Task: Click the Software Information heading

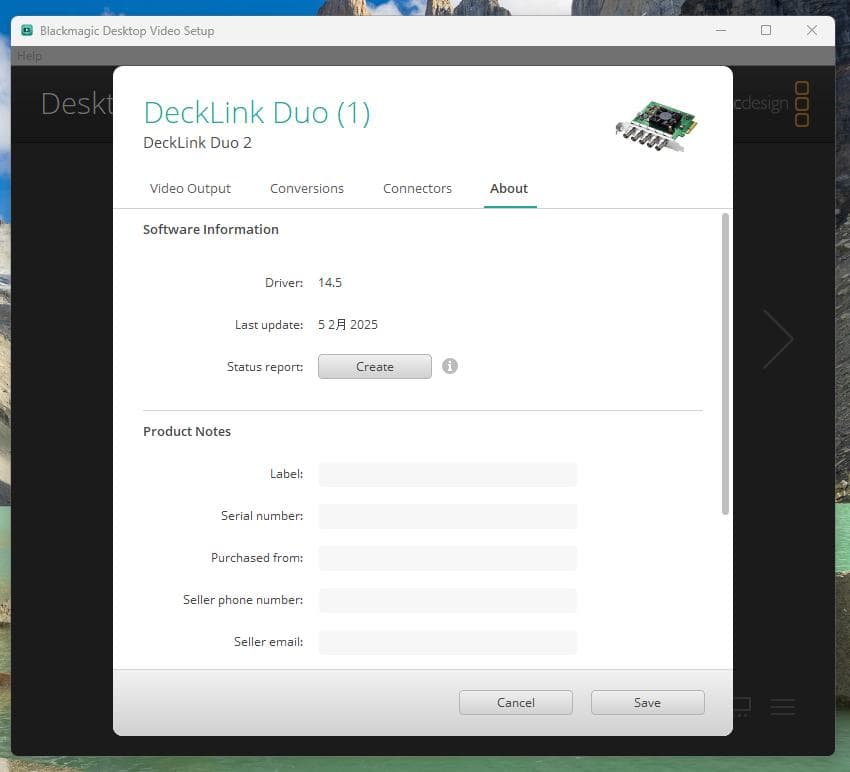Action: 211,229
